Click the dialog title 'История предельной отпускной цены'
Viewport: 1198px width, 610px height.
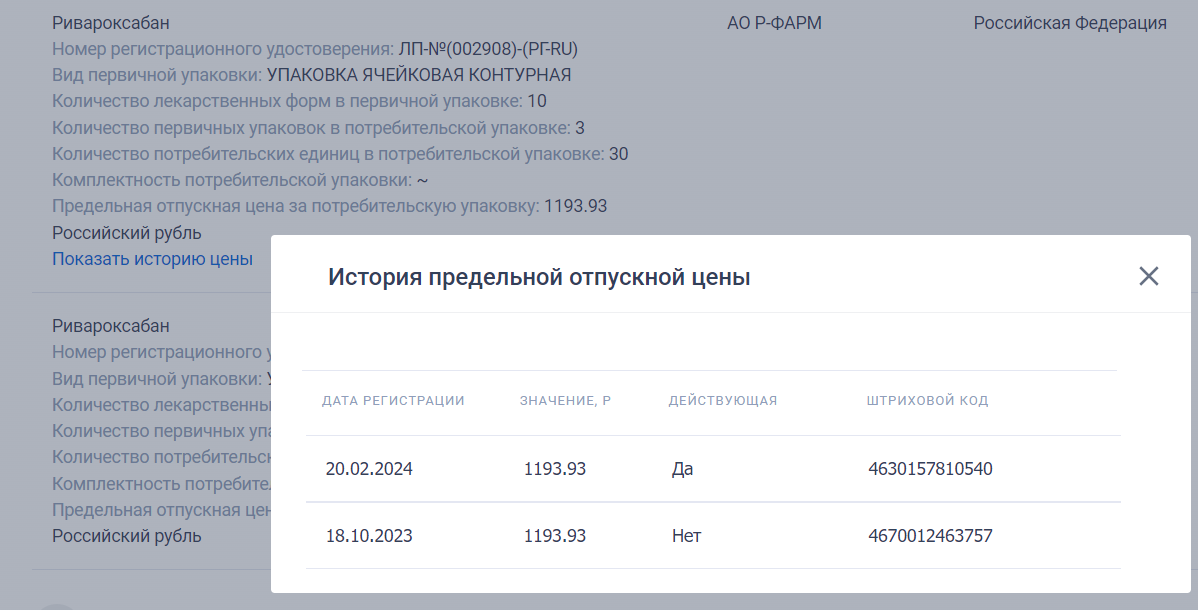click(539, 277)
